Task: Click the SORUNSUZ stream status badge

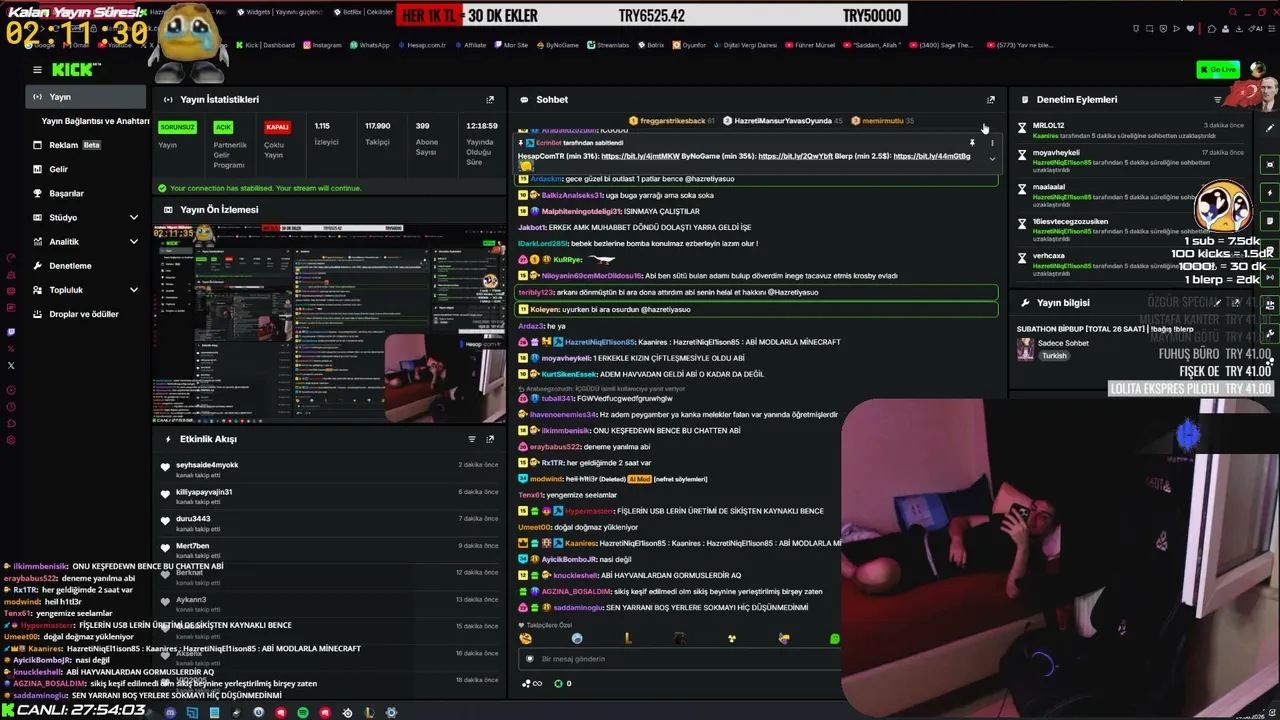Action: point(178,127)
